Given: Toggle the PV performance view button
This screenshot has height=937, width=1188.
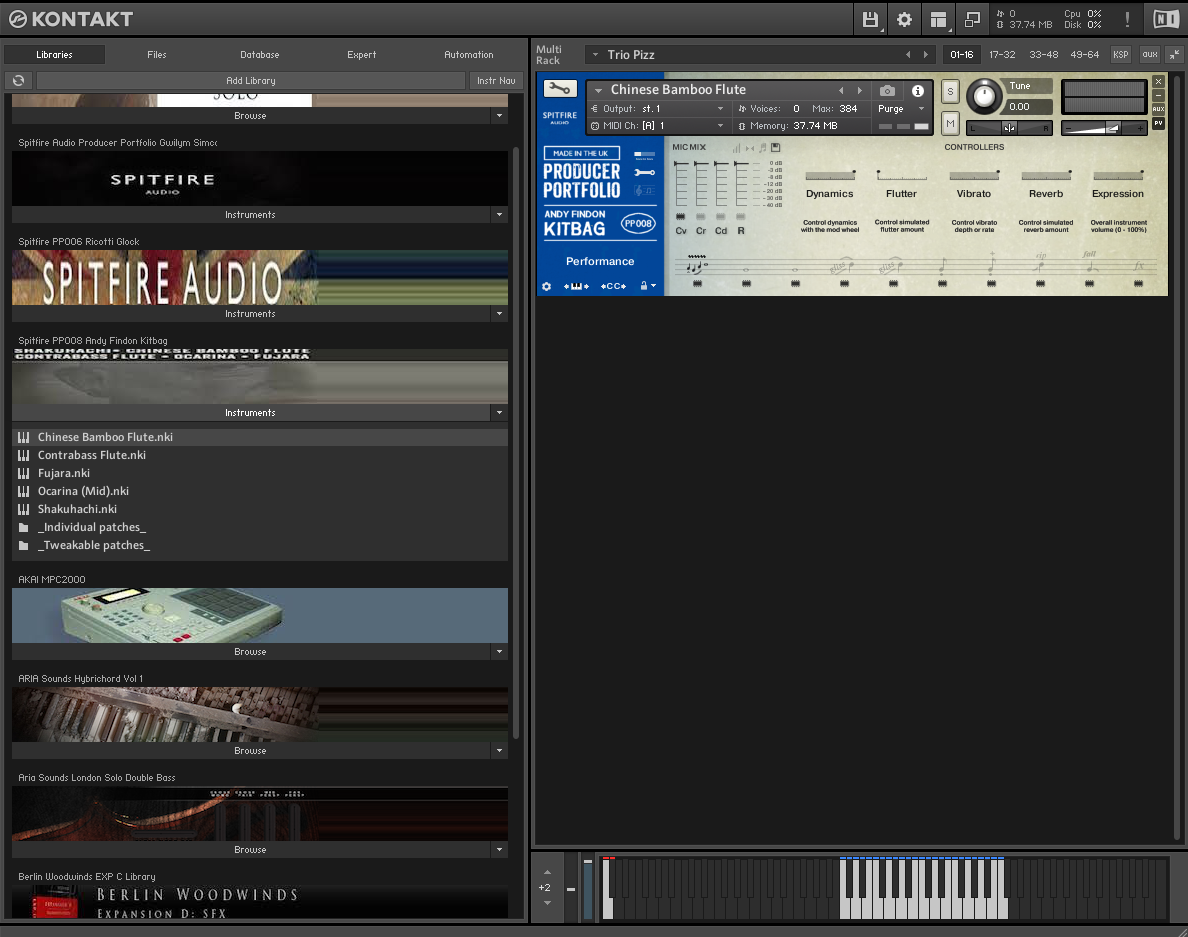Looking at the screenshot, I should click(1158, 123).
